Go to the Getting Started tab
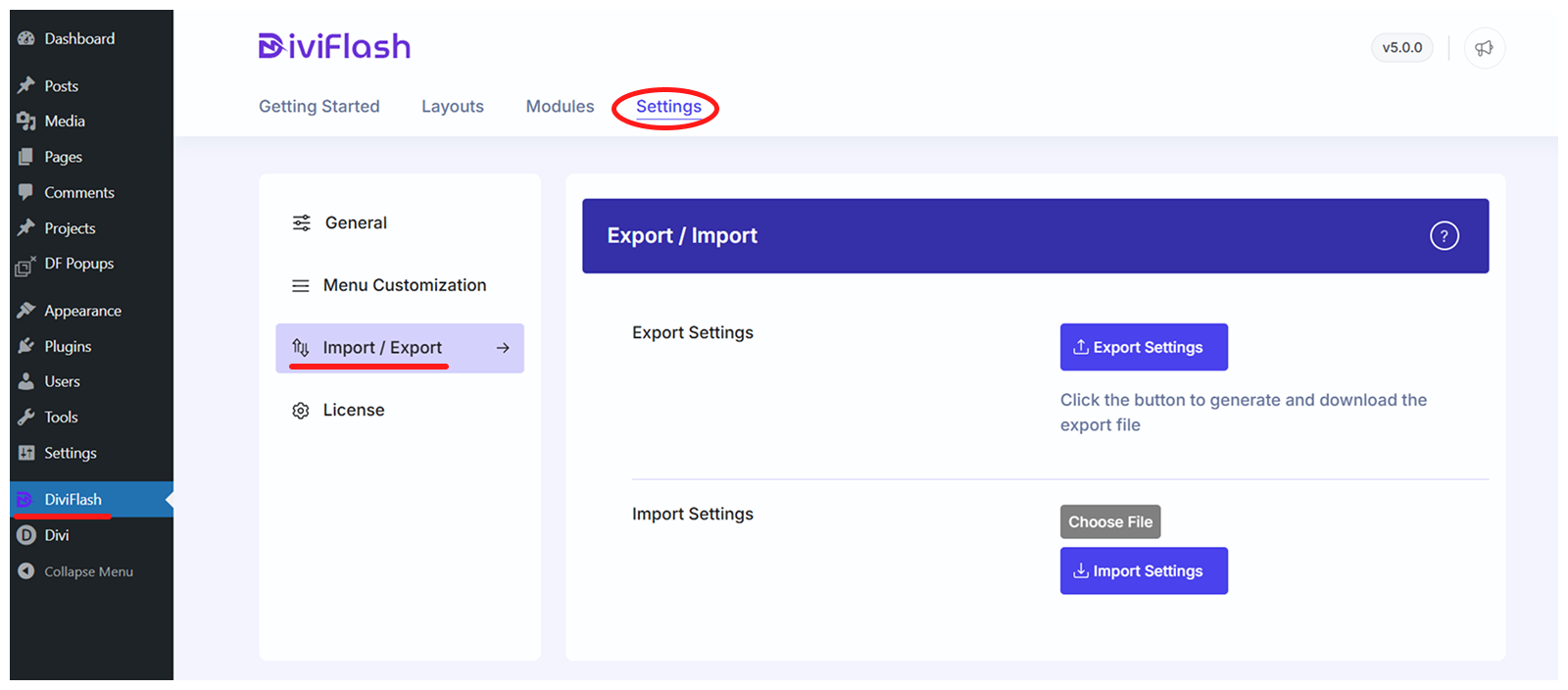Viewport: 1568px width, 690px height. coord(318,106)
